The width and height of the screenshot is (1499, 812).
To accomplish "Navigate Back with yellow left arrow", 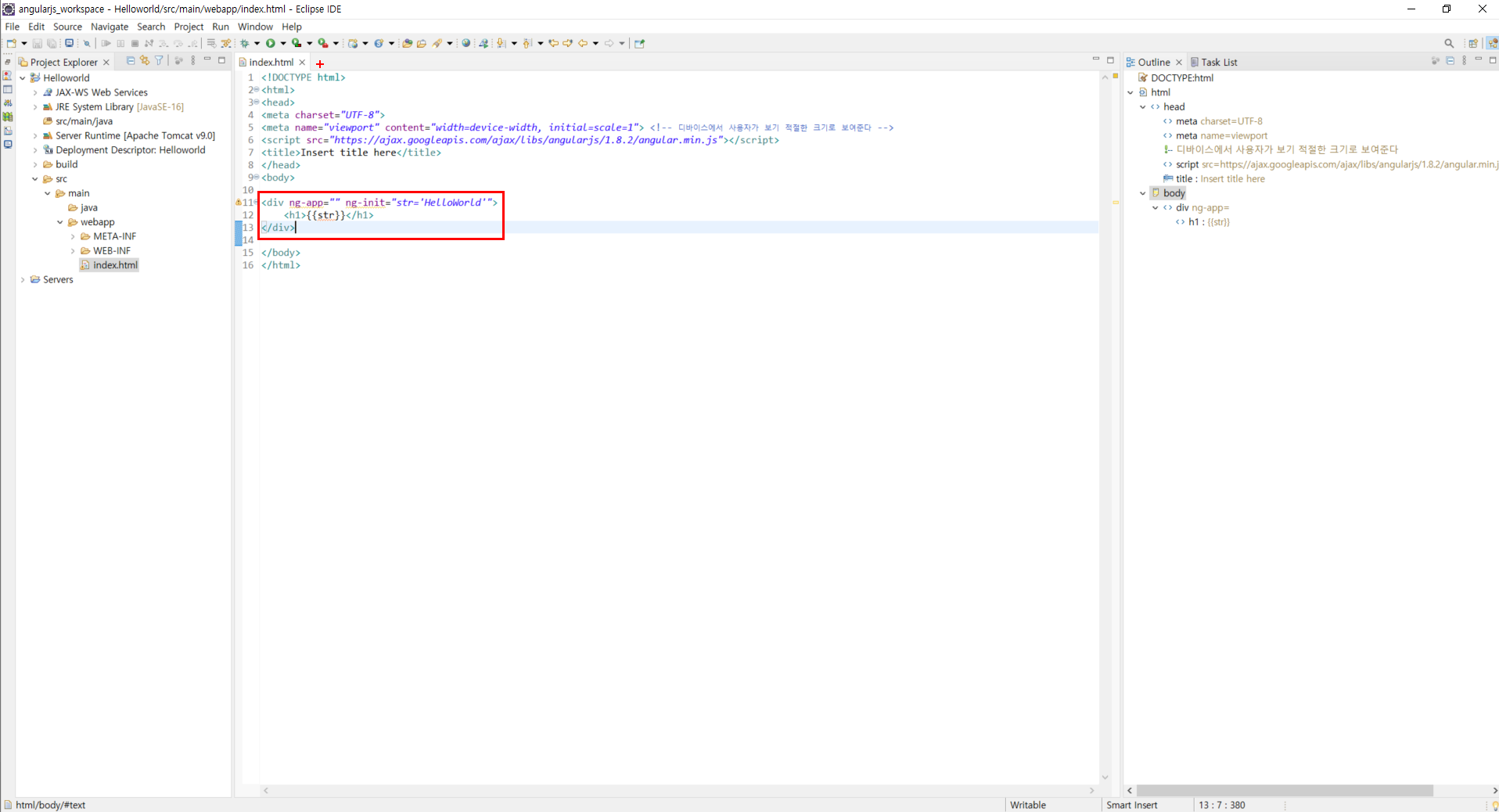I will [583, 44].
